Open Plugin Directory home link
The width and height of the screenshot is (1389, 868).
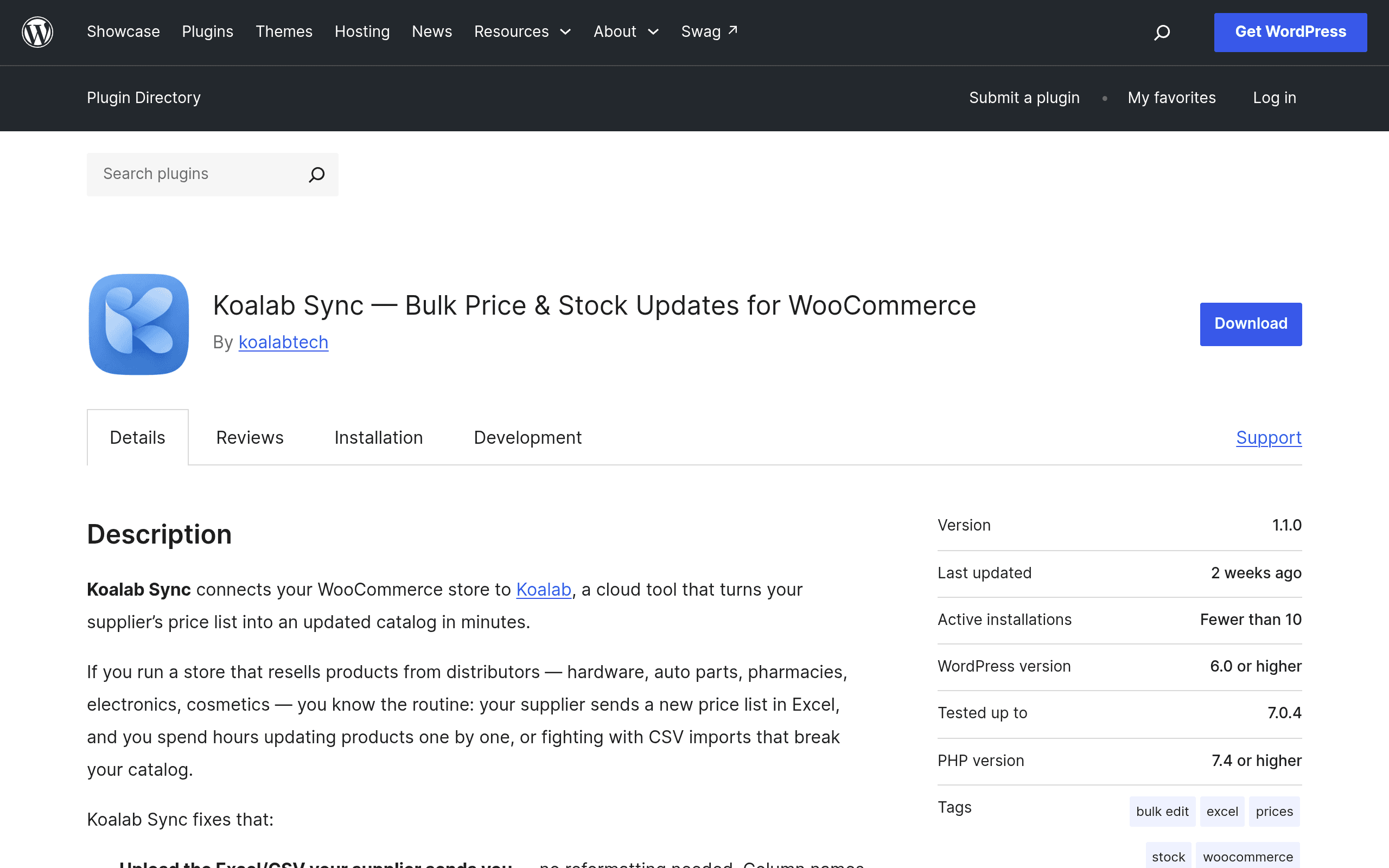pyautogui.click(x=144, y=98)
